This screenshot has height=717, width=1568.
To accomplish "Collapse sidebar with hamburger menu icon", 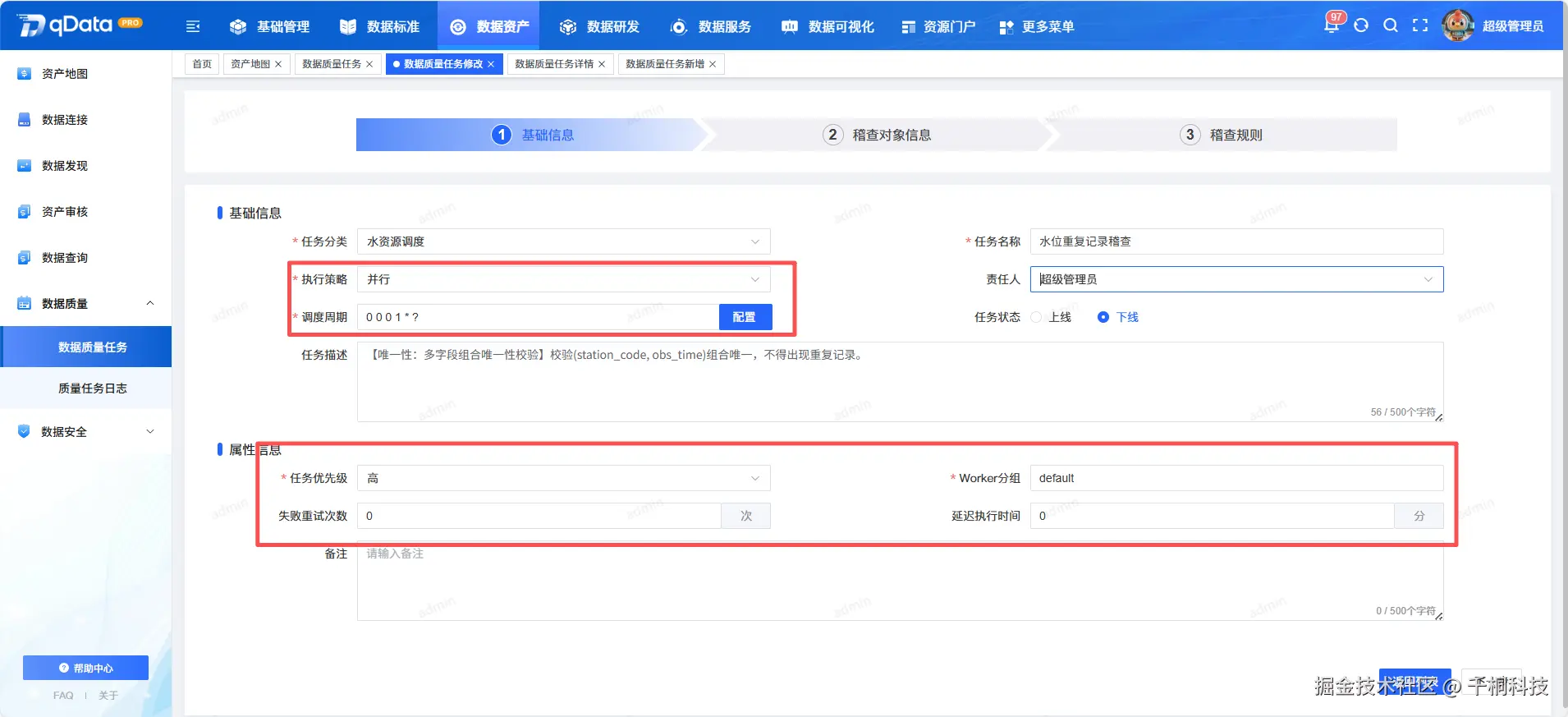I will 193,27.
